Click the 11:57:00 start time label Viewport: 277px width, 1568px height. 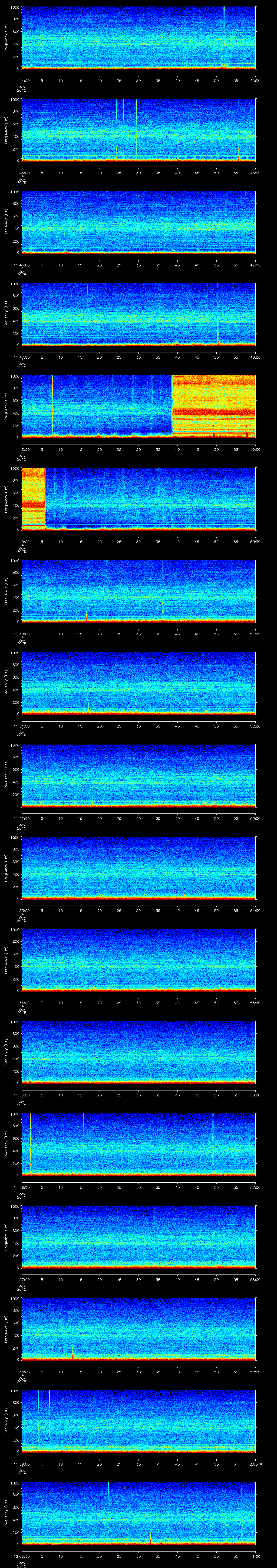click(x=21, y=1279)
